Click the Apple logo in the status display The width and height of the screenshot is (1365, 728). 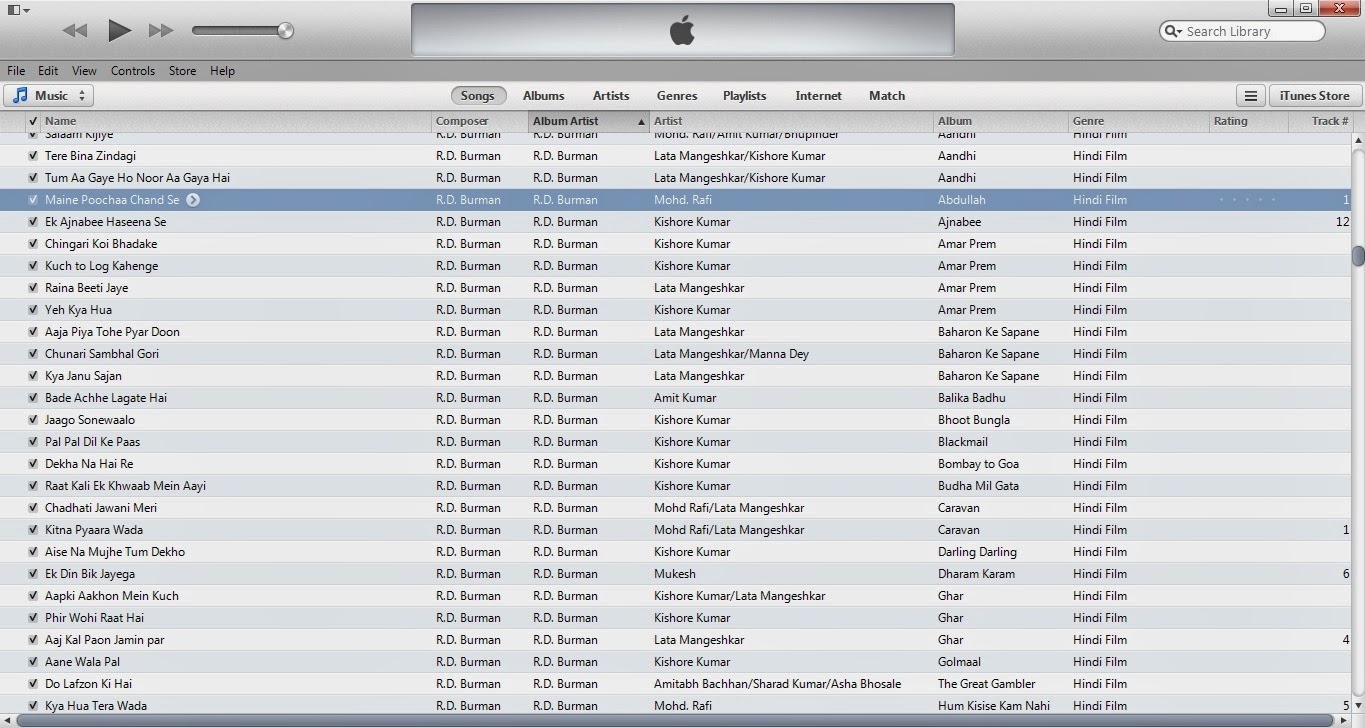click(x=682, y=30)
